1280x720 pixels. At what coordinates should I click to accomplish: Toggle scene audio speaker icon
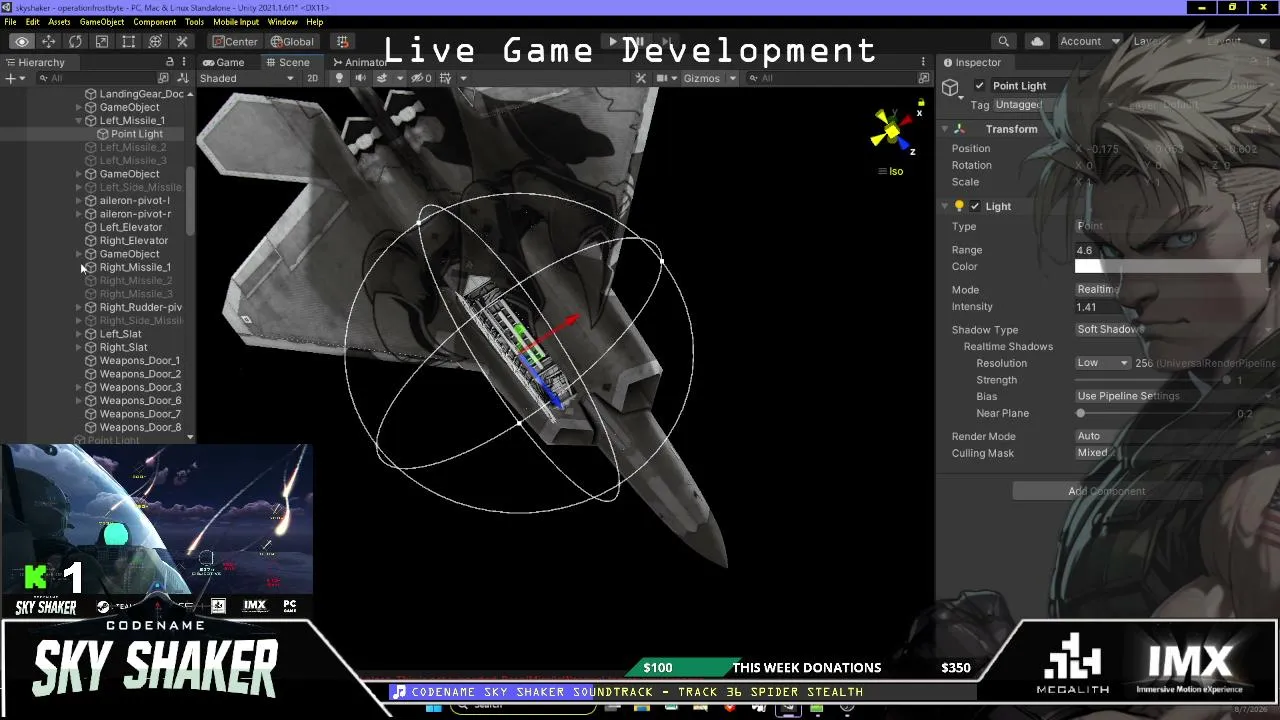(360, 78)
